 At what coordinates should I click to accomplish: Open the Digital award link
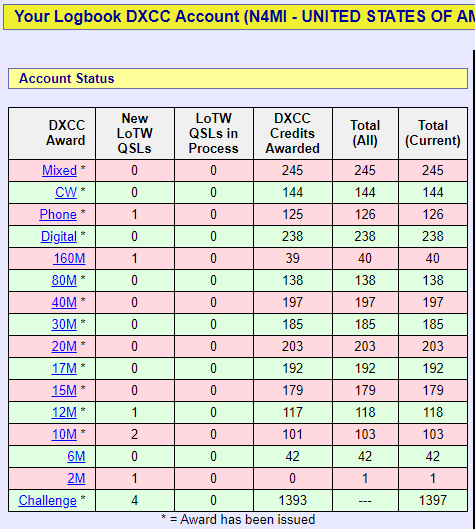59,236
